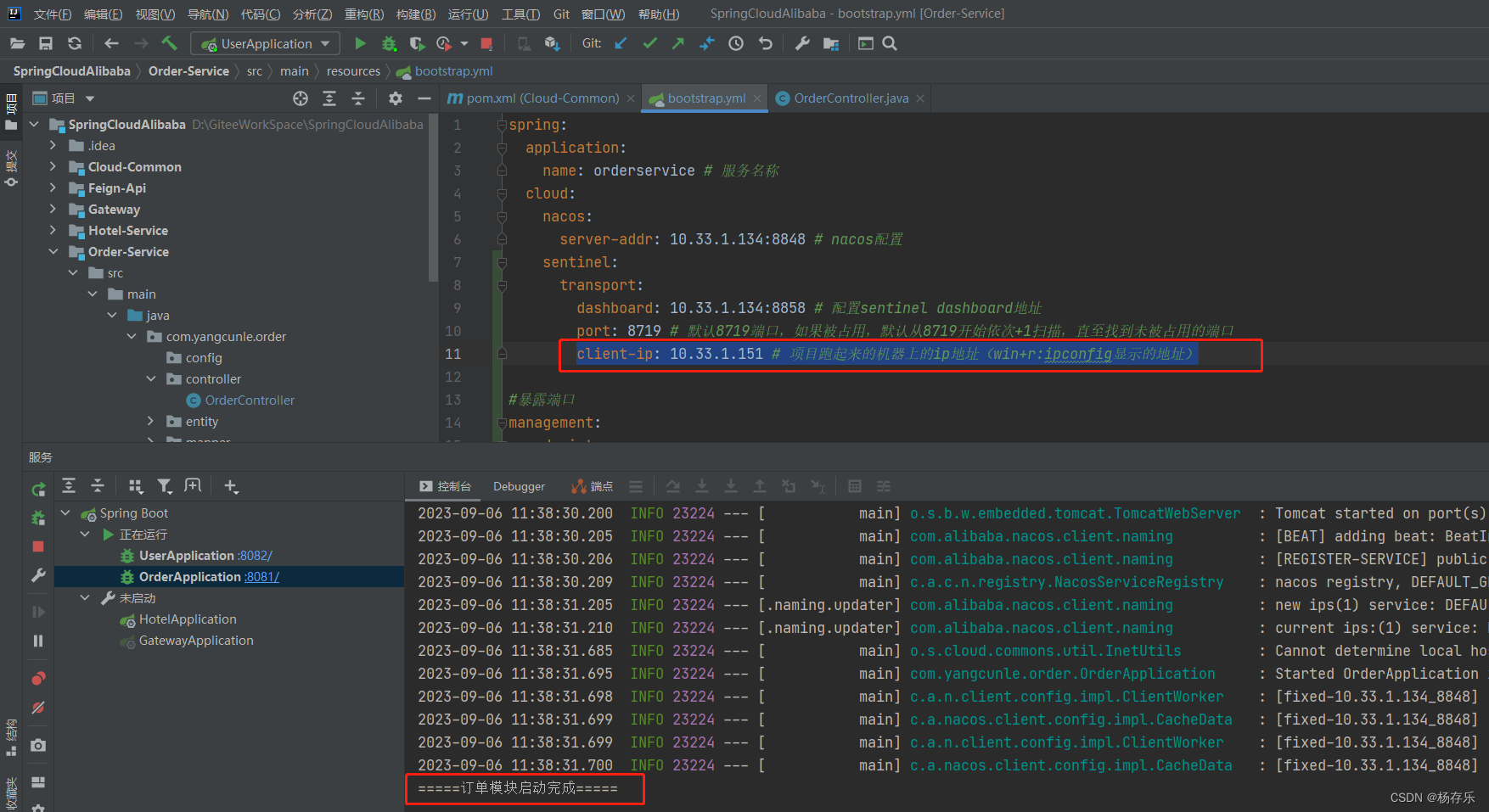Select the Feign-Api module
Screen dimensions: 1489x812
click(117, 188)
